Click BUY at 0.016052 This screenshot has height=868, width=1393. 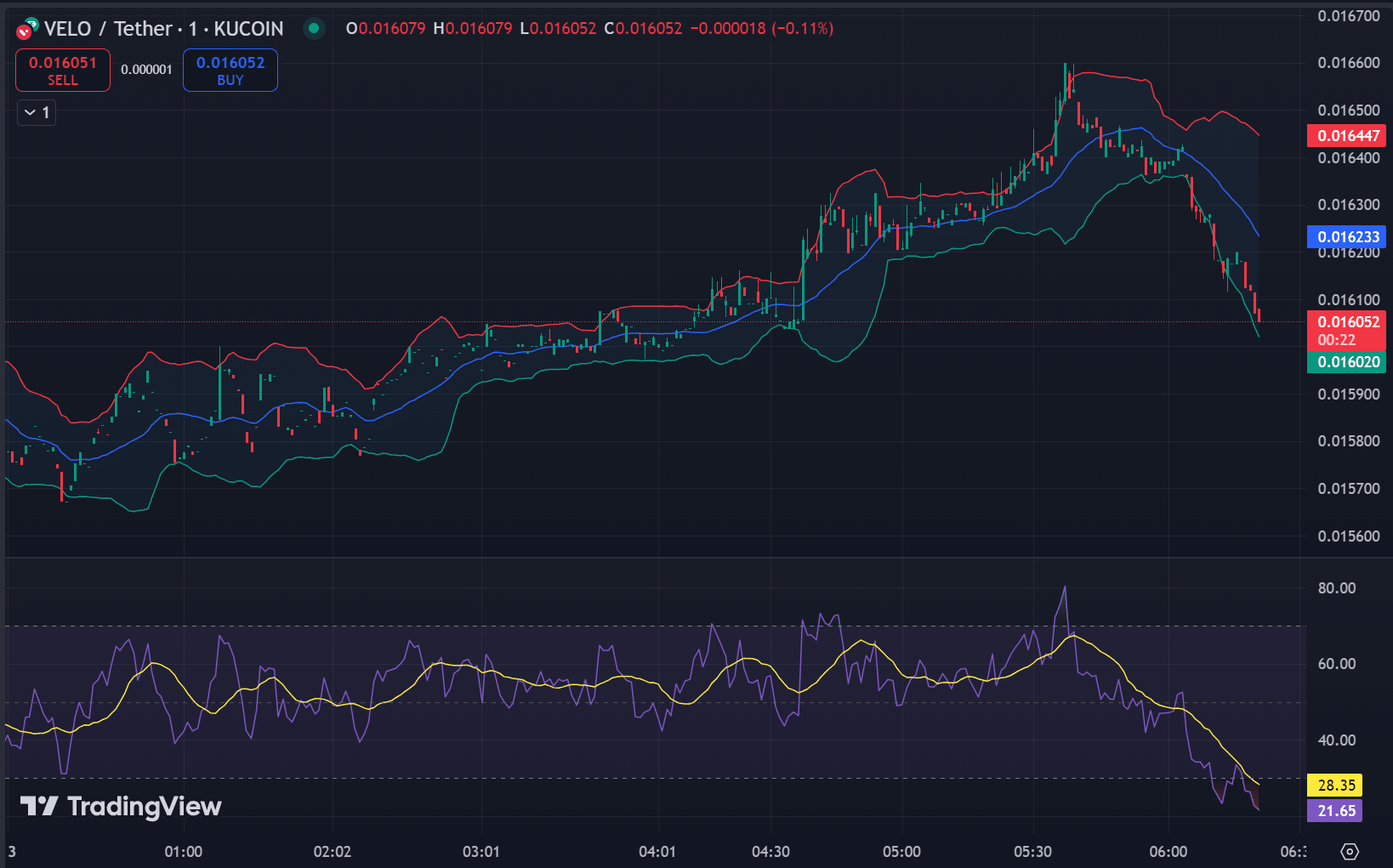pyautogui.click(x=230, y=71)
